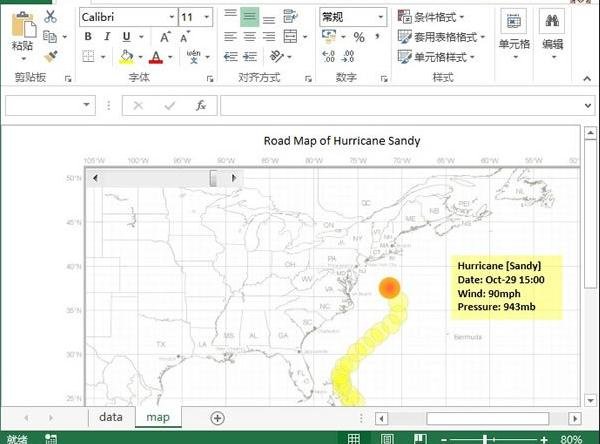This screenshot has height=444, width=600.
Task: Apply comma style
Action: [x=378, y=37]
